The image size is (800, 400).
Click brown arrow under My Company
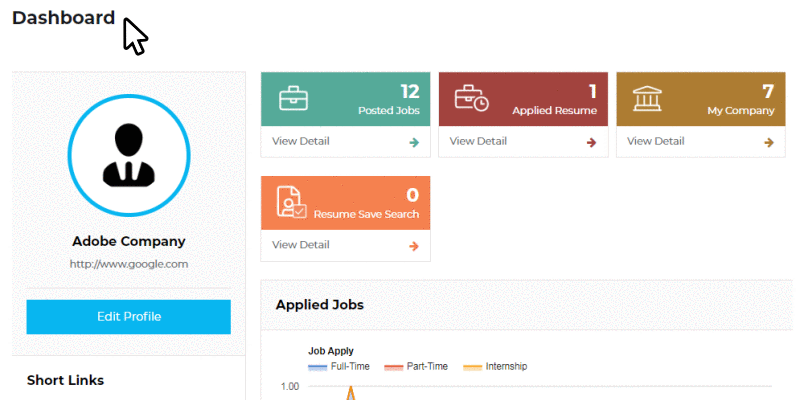(x=769, y=142)
